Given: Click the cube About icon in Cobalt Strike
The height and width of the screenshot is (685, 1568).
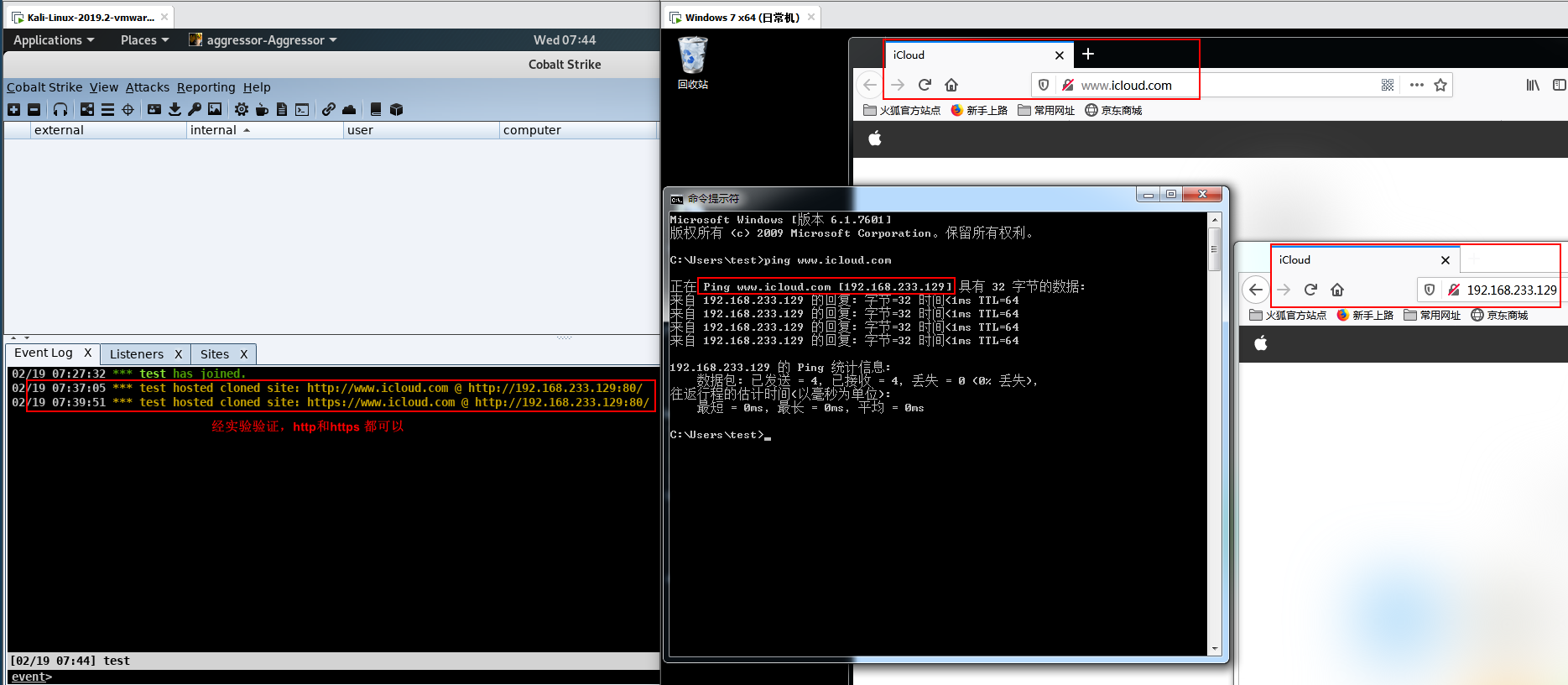Looking at the screenshot, I should coord(397,109).
